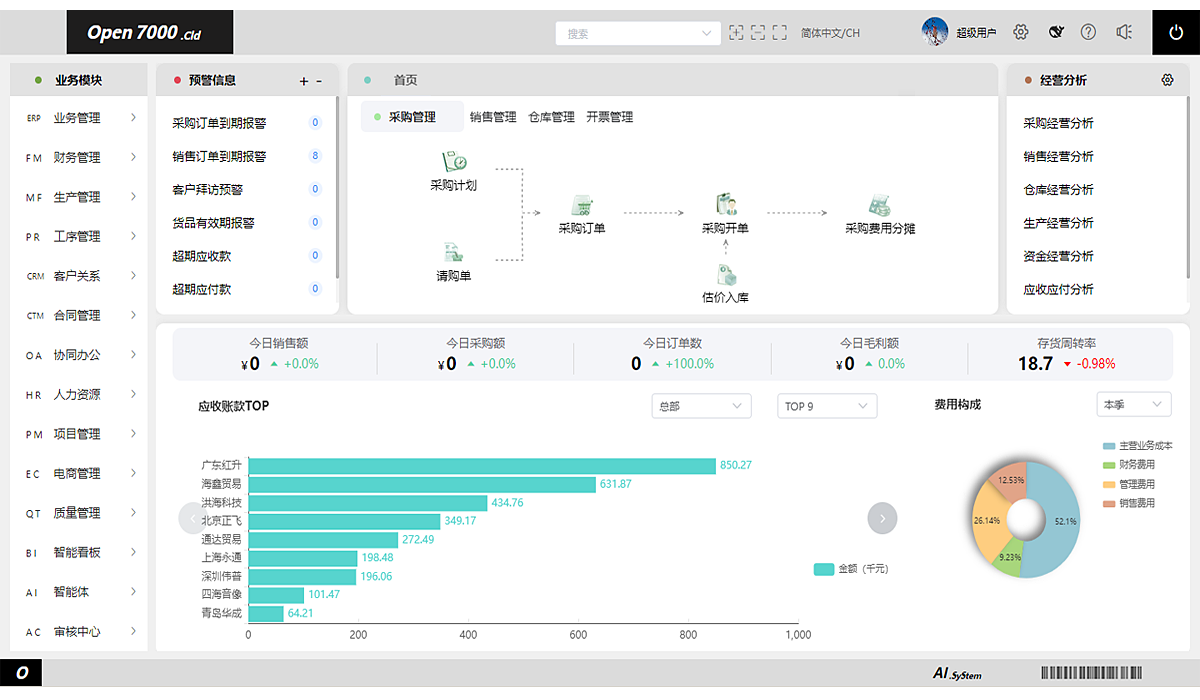Viewport: 1200px width, 700px height.
Task: Open the 本季 period dropdown
Action: click(1134, 405)
